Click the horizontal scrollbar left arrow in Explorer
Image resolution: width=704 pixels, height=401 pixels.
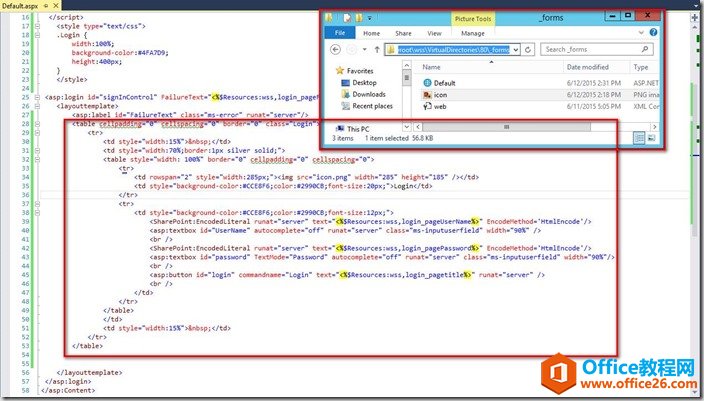tap(418, 127)
